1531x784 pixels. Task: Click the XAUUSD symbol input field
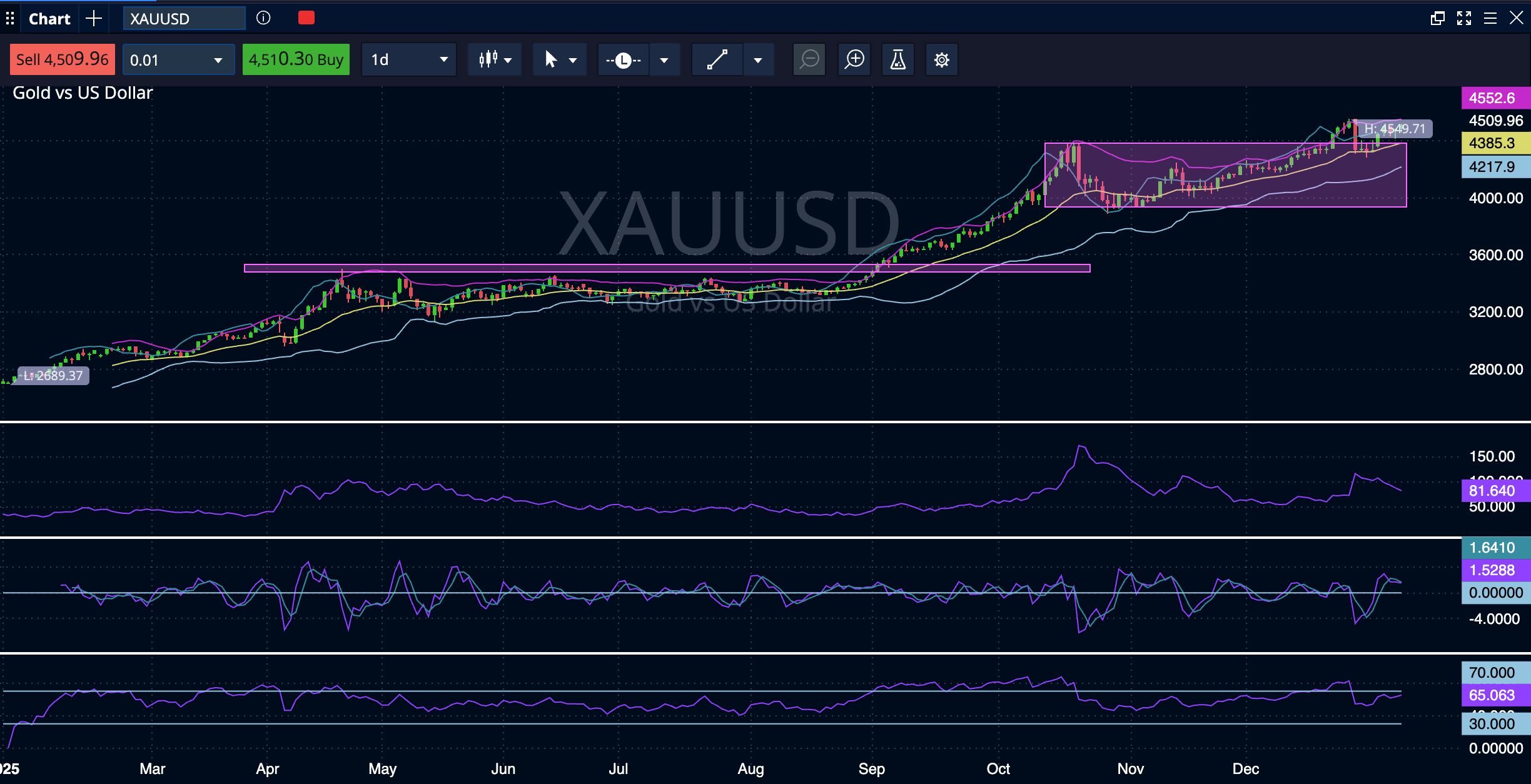[183, 19]
